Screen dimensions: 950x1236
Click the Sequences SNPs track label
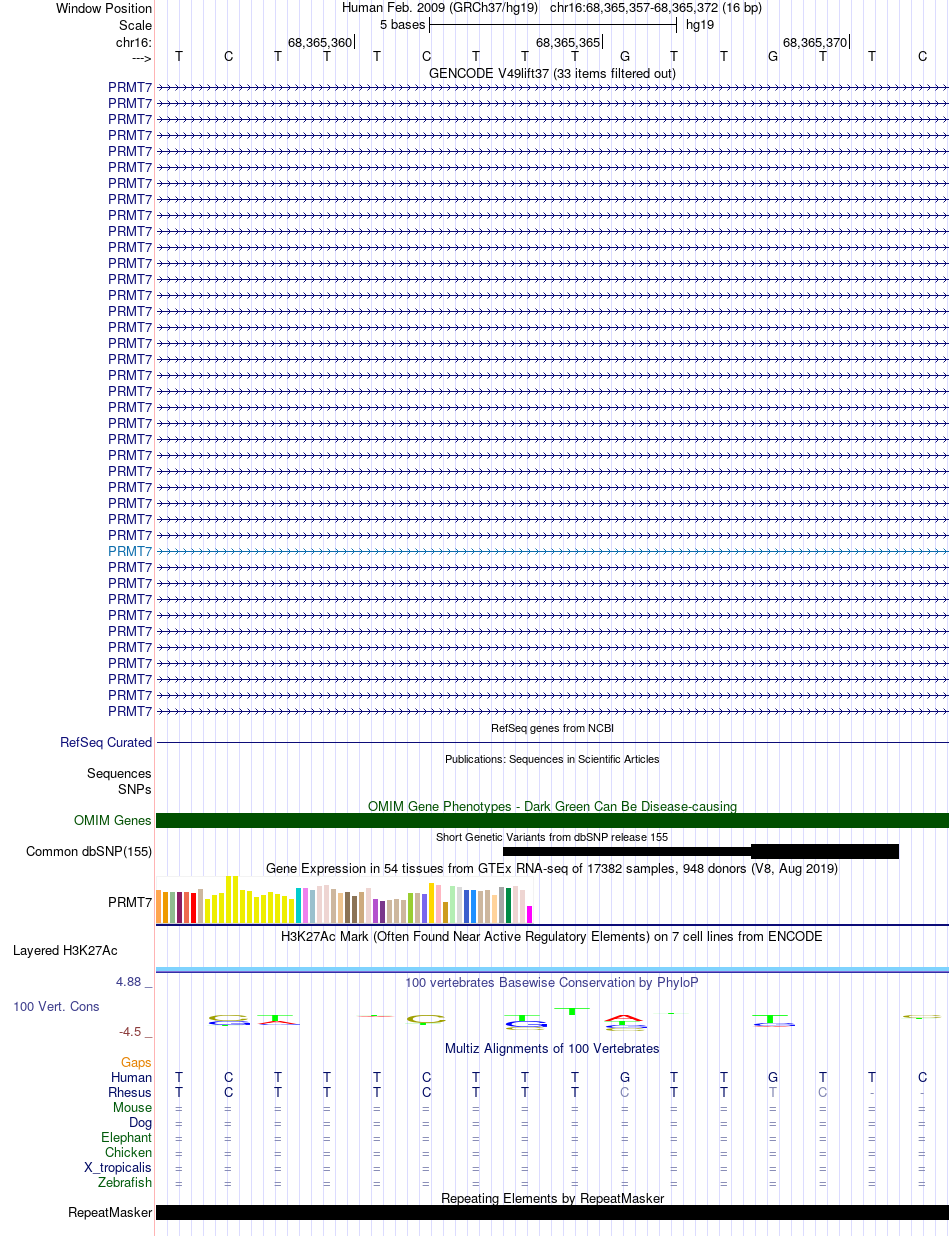pos(119,782)
